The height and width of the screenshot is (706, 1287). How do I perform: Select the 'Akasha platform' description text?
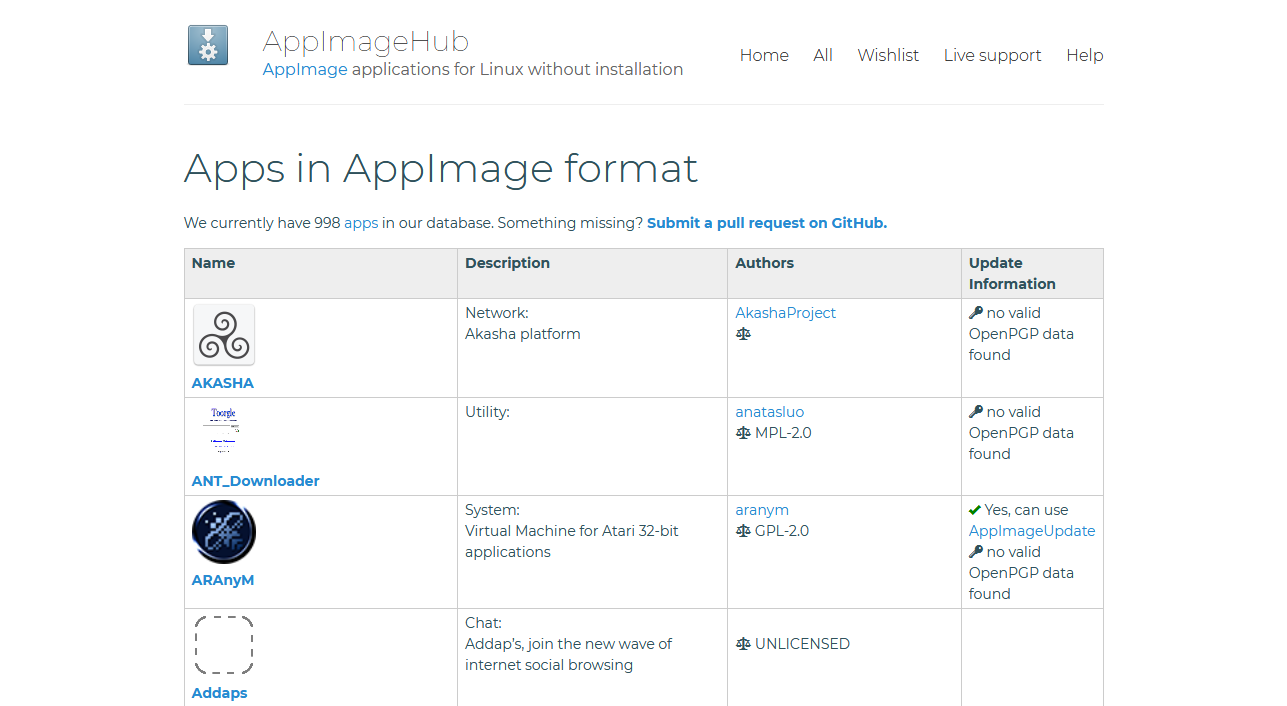click(x=523, y=334)
